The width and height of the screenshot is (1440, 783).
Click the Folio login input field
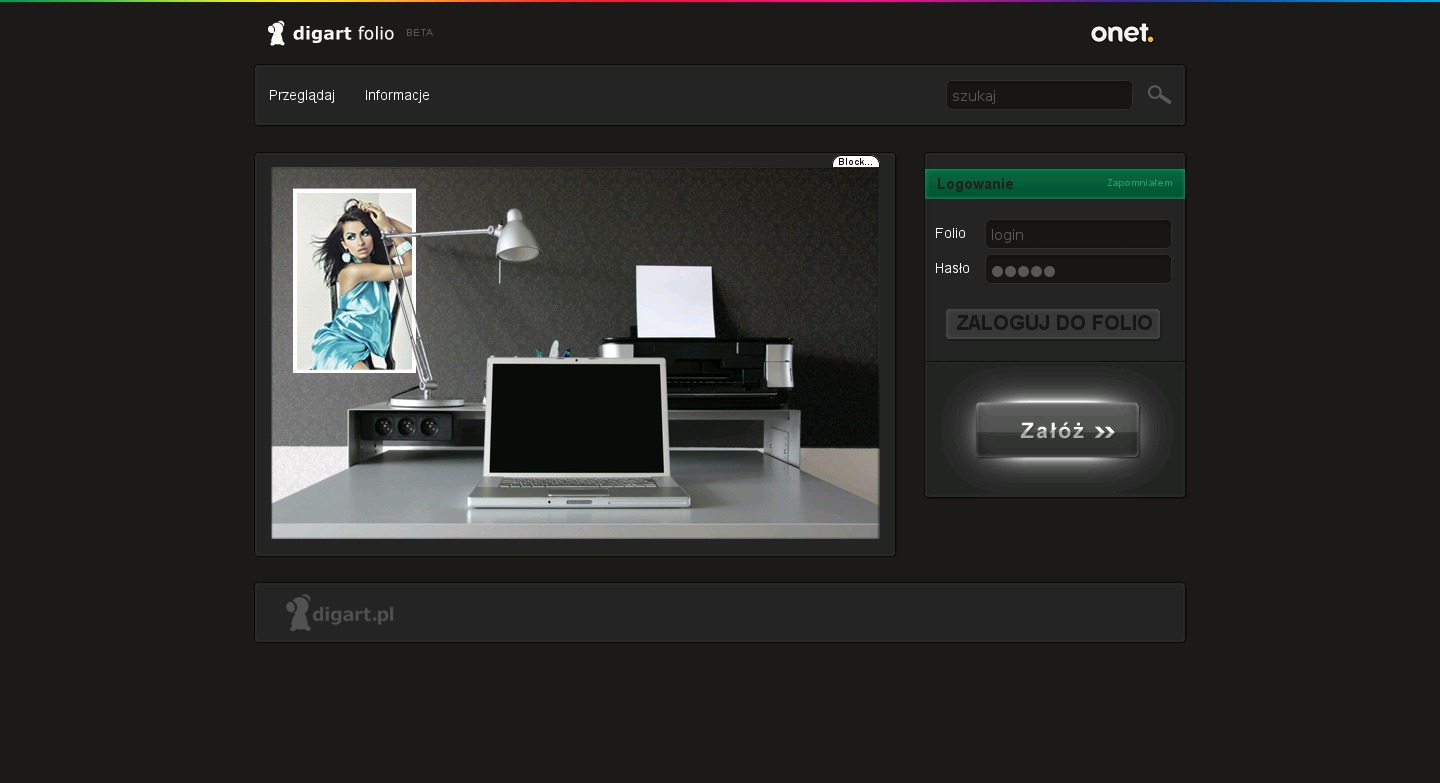1077,234
